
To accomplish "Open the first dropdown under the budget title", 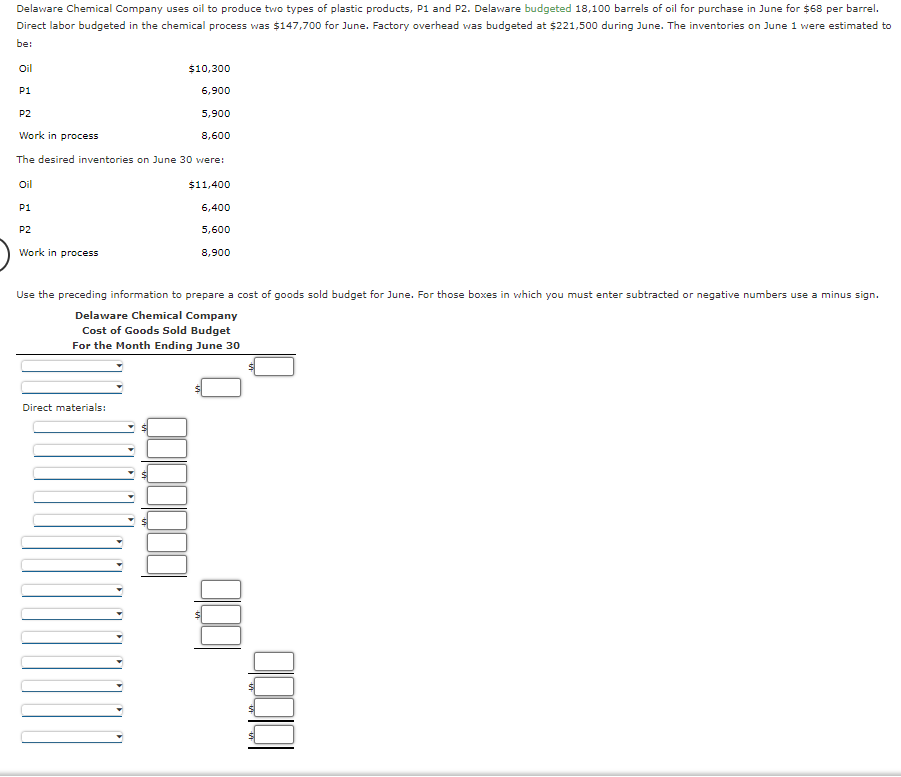I will [72, 366].
